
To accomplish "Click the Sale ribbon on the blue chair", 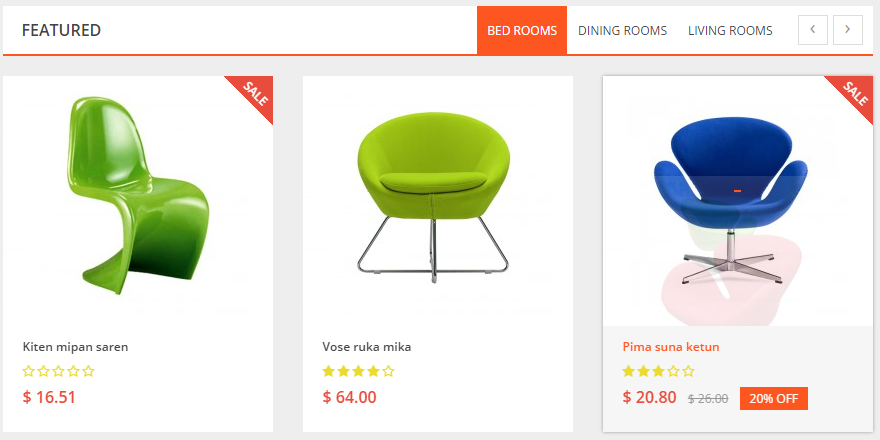I will (x=855, y=94).
